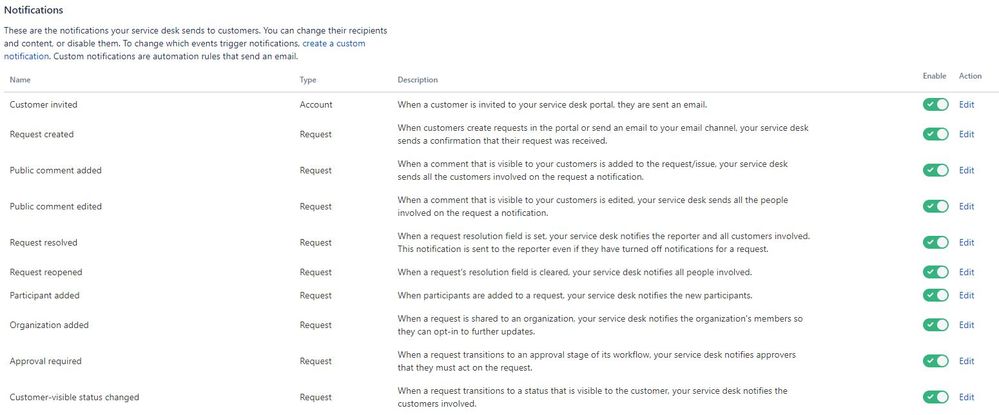Toggle the Request reopened notification
Screen dimensions: 999x415
[935, 272]
